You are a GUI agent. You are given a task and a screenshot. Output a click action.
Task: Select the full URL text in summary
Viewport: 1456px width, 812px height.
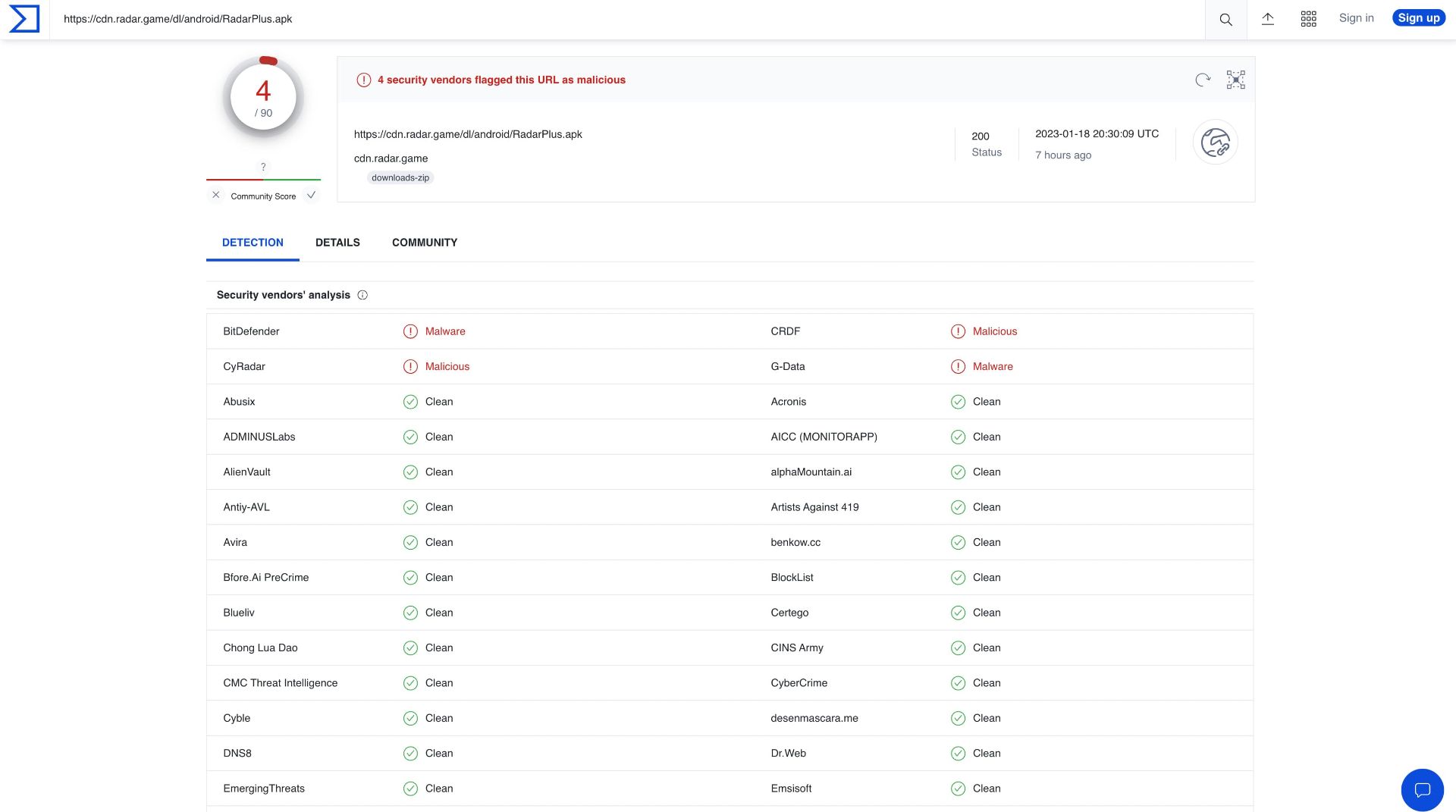(468, 134)
